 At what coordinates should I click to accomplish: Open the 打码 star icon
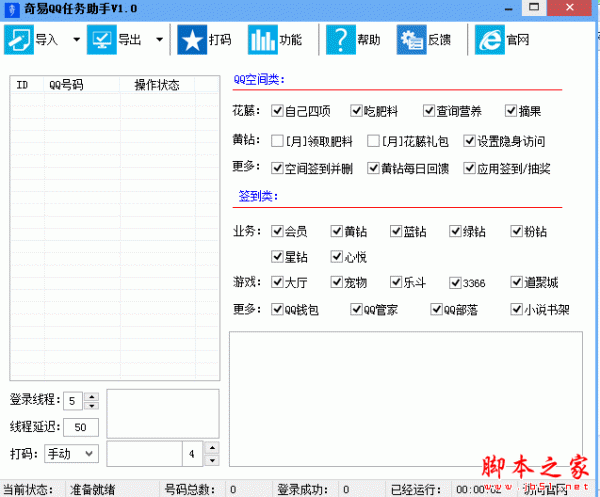point(192,39)
